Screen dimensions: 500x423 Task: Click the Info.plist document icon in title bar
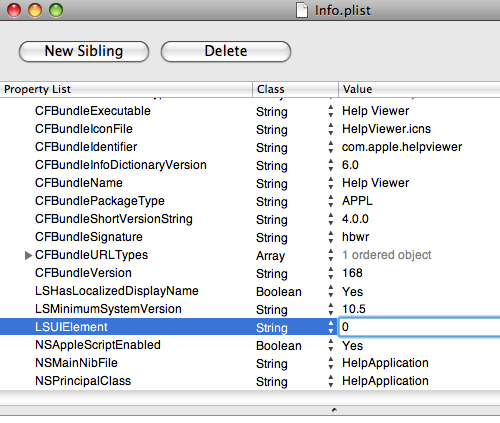(x=302, y=10)
